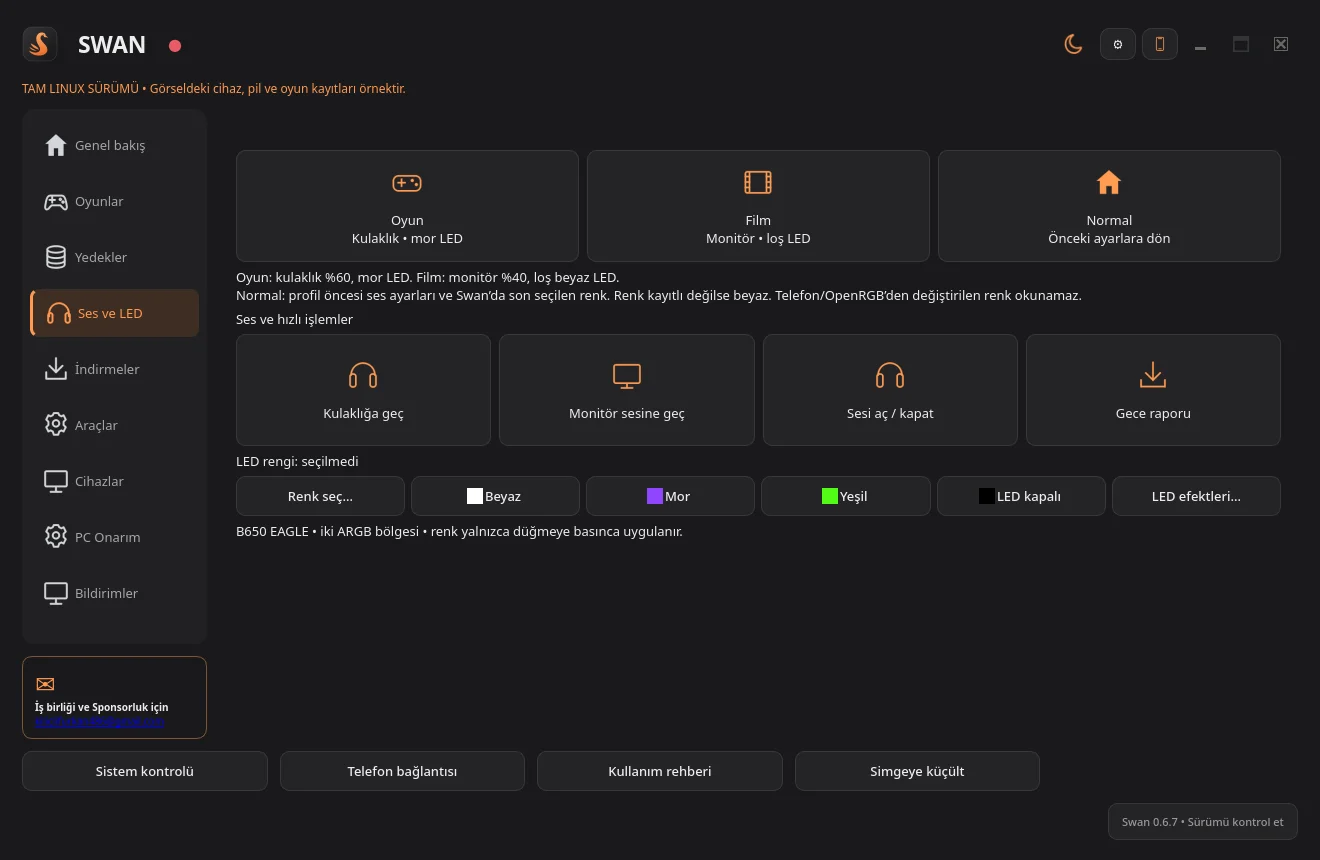Open Yedekler sidebar section

click(114, 257)
